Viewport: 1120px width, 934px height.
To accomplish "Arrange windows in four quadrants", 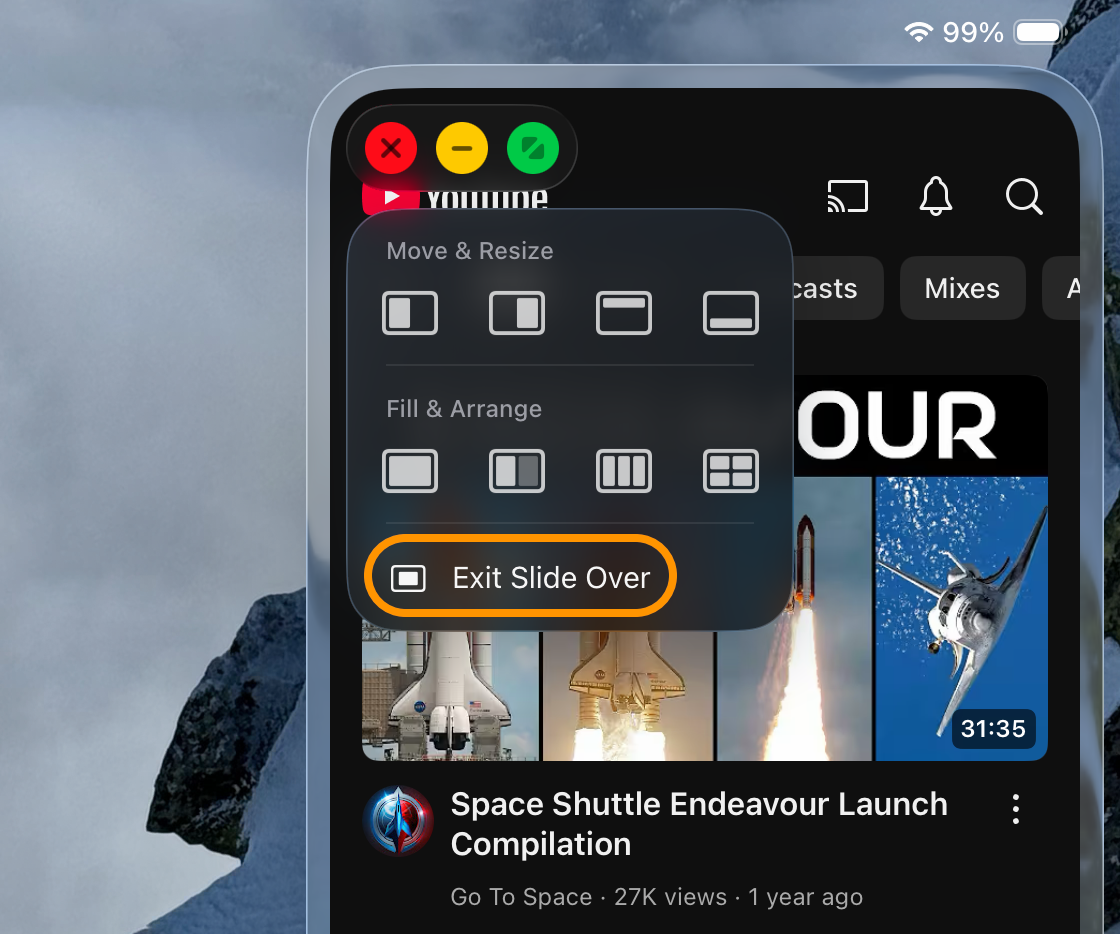I will pyautogui.click(x=731, y=471).
